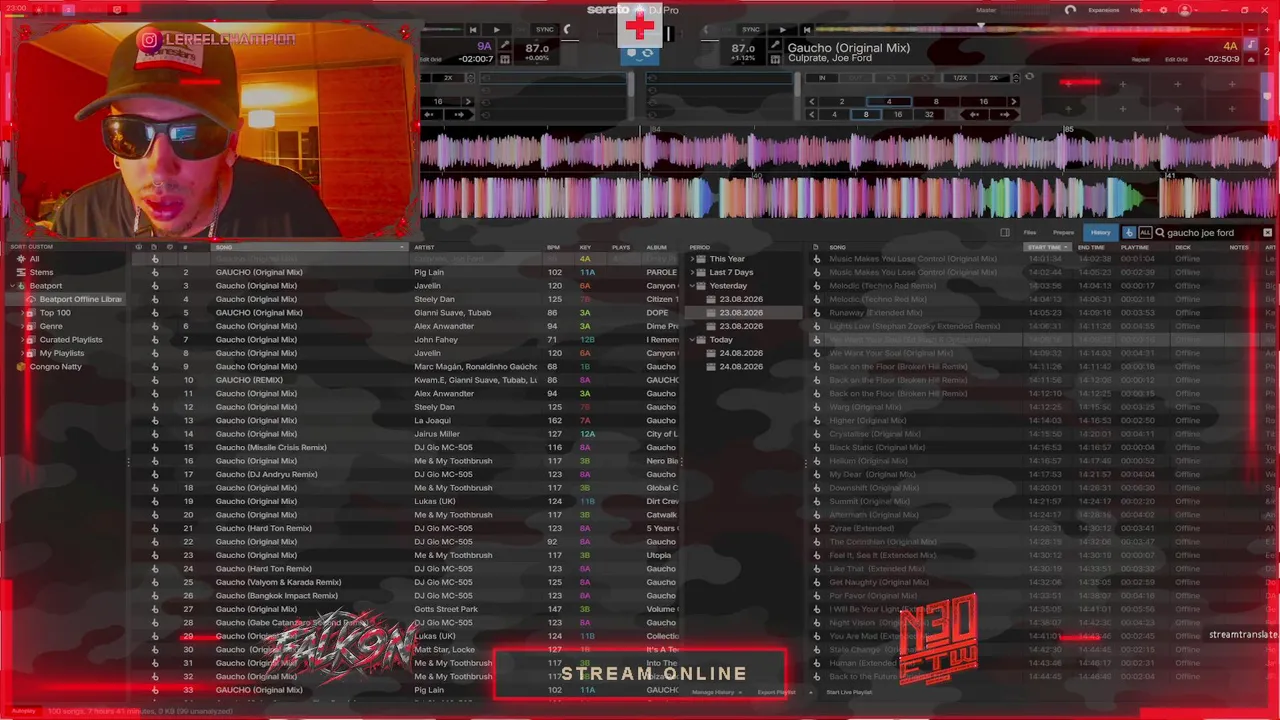Toggle Repeat on the right deck

click(1140, 60)
